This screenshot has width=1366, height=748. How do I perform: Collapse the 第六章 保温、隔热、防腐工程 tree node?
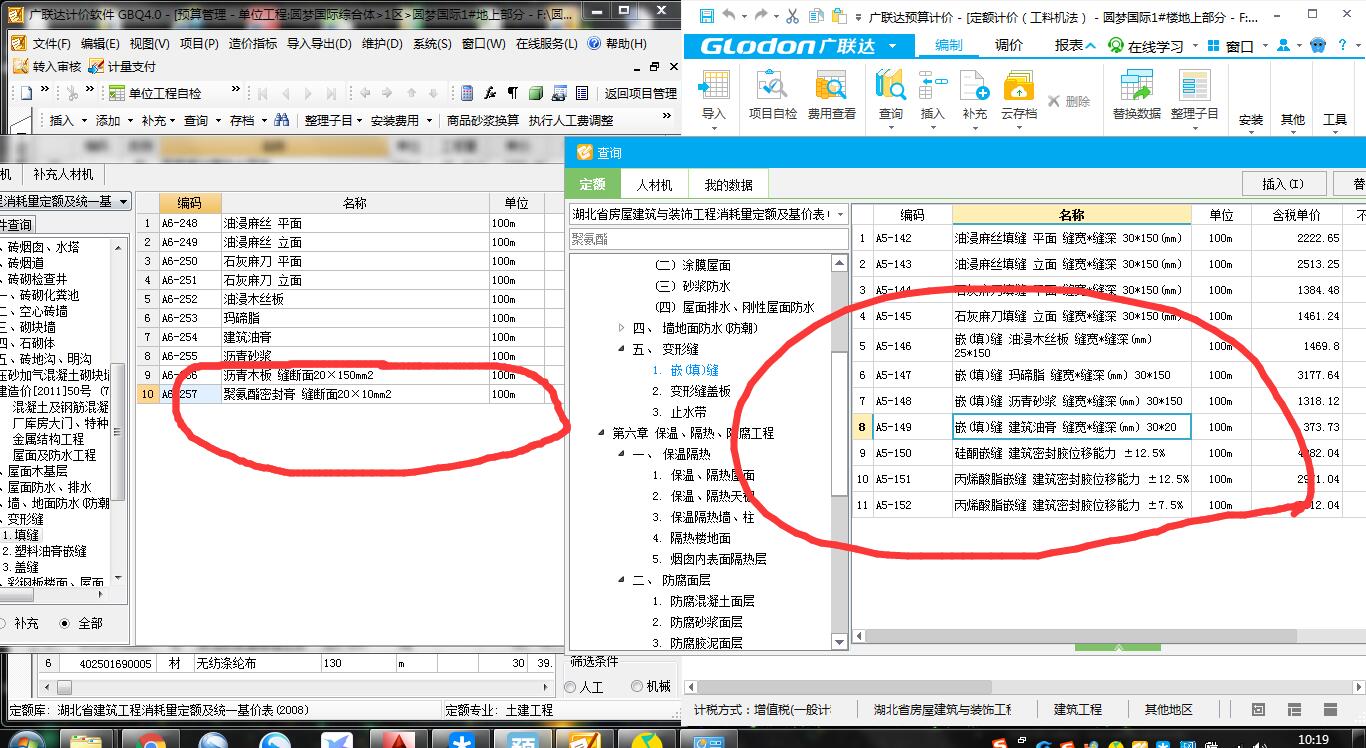(601, 433)
